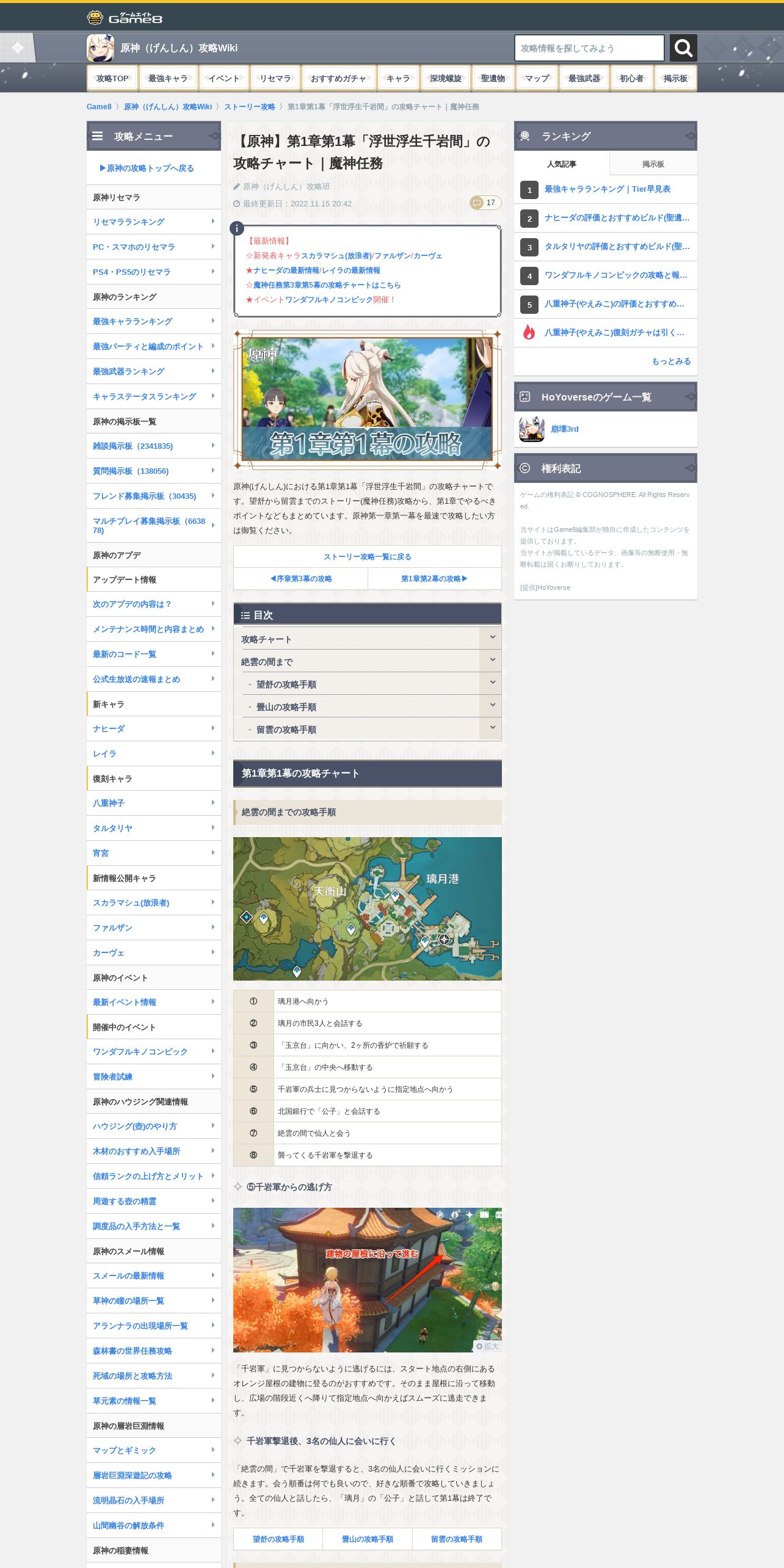
Task: Open 望舒の攻略手順 bottom button
Action: [278, 1539]
